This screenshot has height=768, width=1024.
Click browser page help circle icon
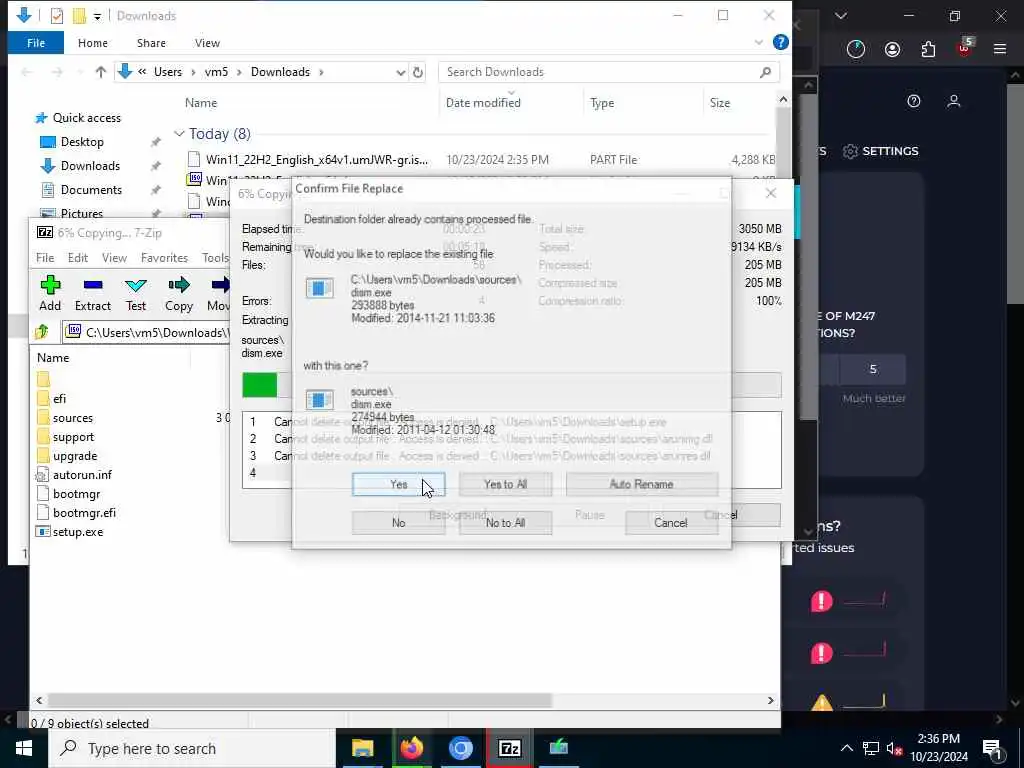tap(914, 101)
